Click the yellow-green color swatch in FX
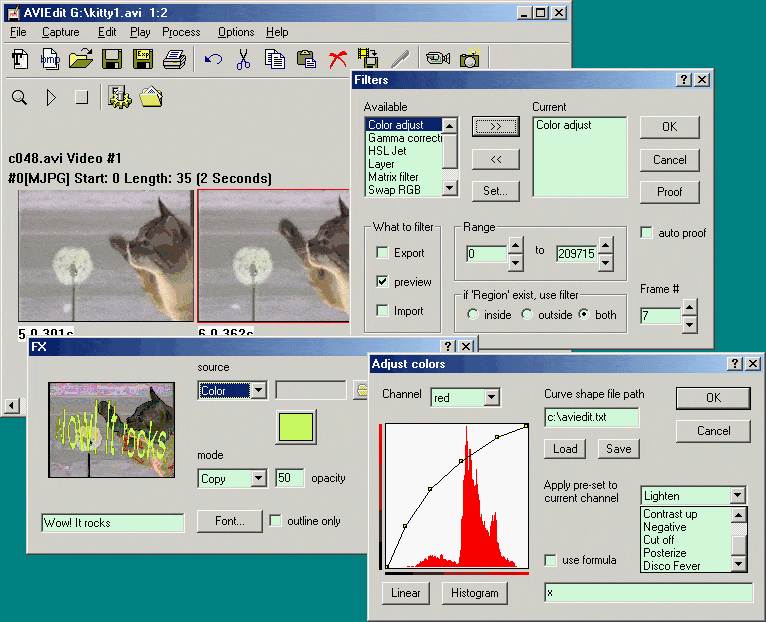This screenshot has width=766, height=622. (x=296, y=427)
